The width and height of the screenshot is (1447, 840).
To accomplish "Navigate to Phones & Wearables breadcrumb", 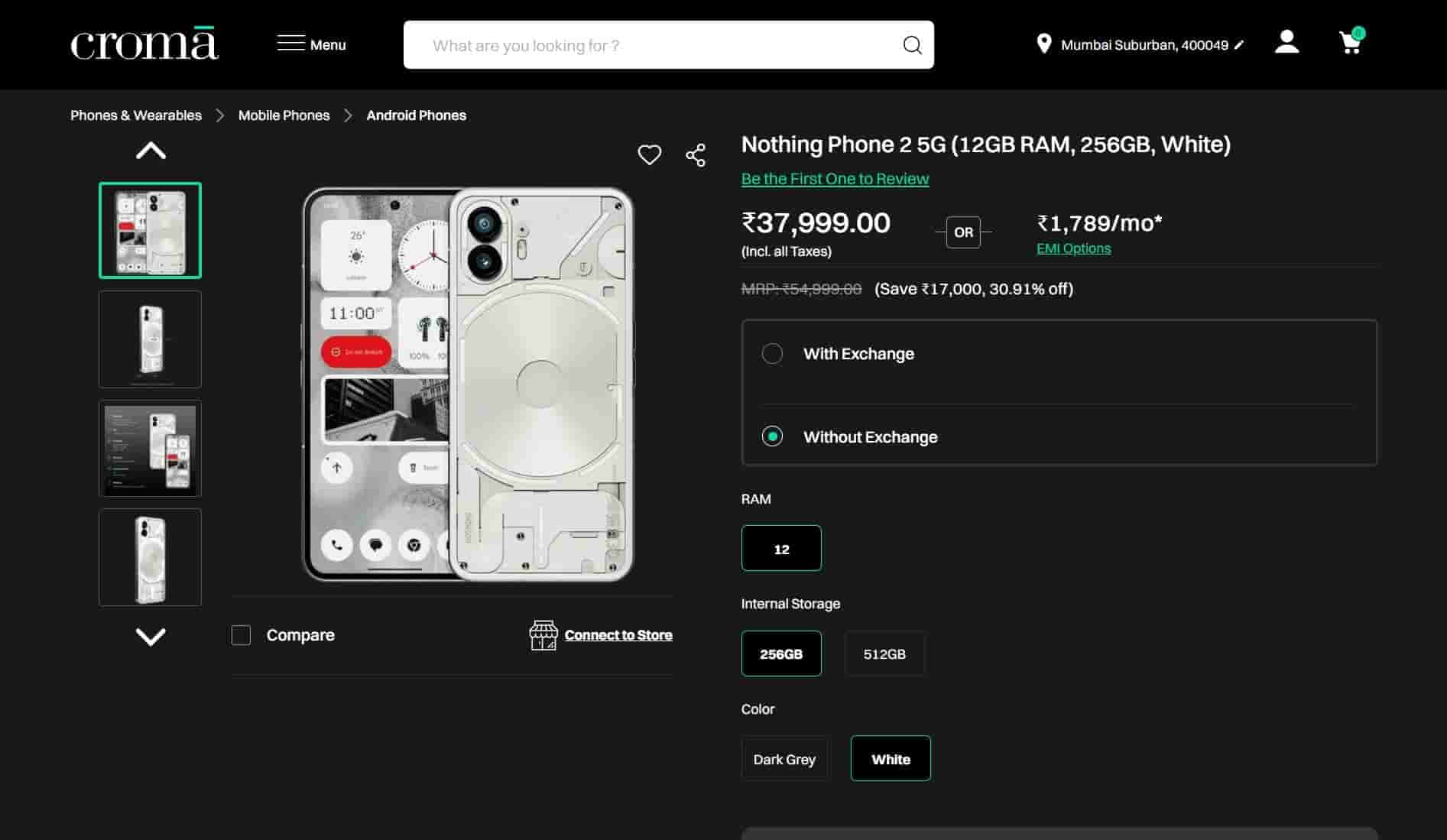I will click(136, 115).
